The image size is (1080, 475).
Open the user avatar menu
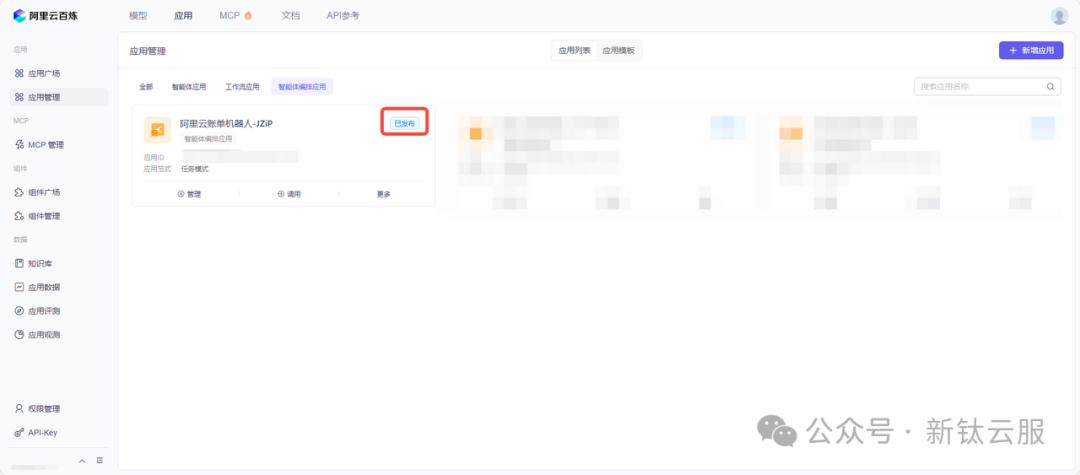[x=1059, y=16]
